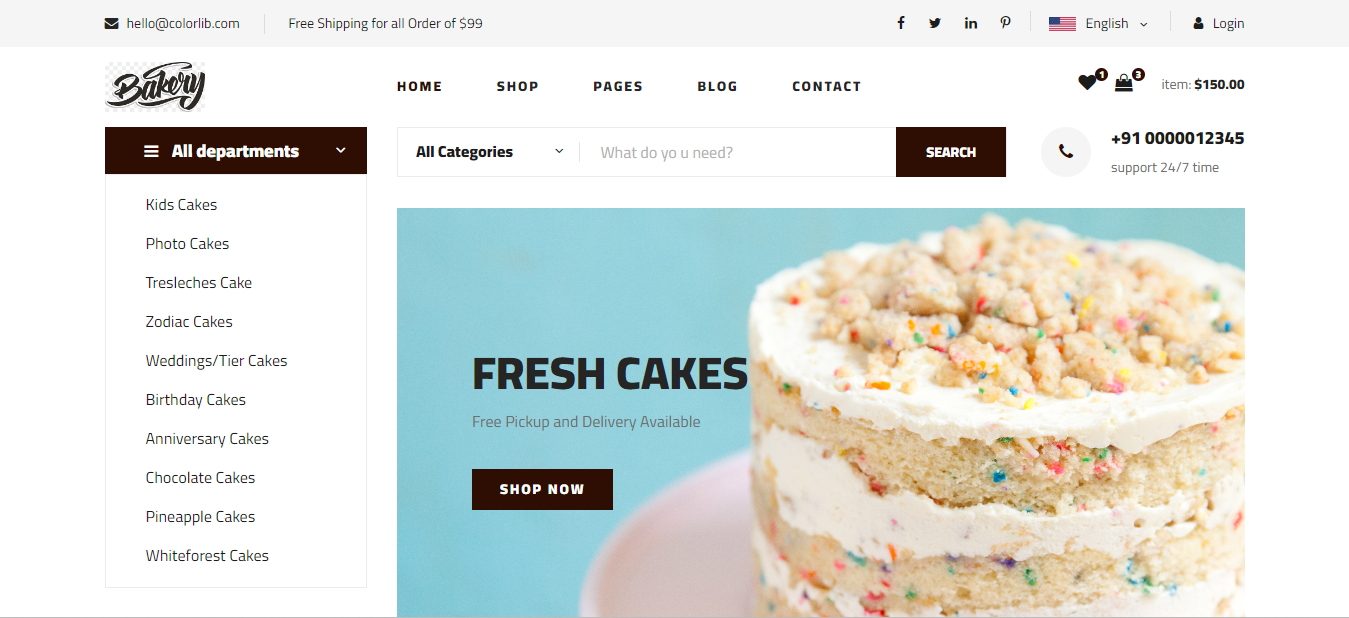Click the phone support icon

pos(1066,152)
